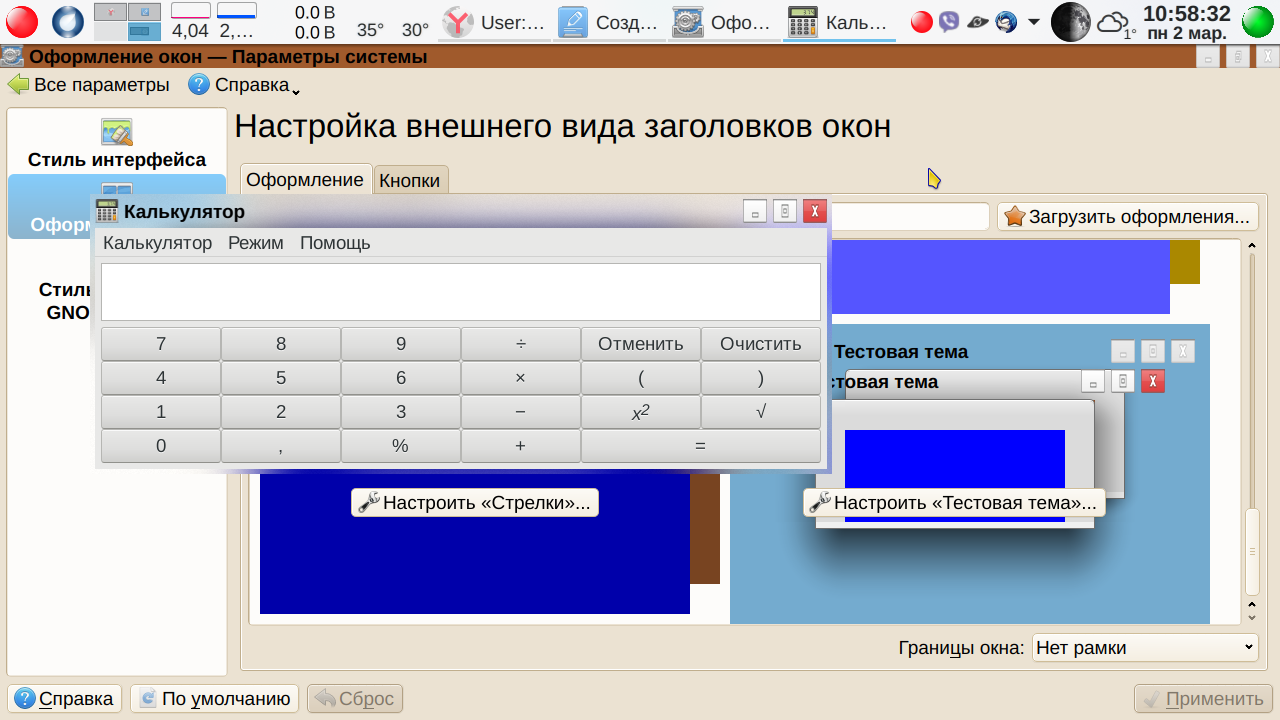Image resolution: width=1280 pixels, height=720 pixels.
Task: Click the theme list scrollbar handle
Action: click(1250, 552)
